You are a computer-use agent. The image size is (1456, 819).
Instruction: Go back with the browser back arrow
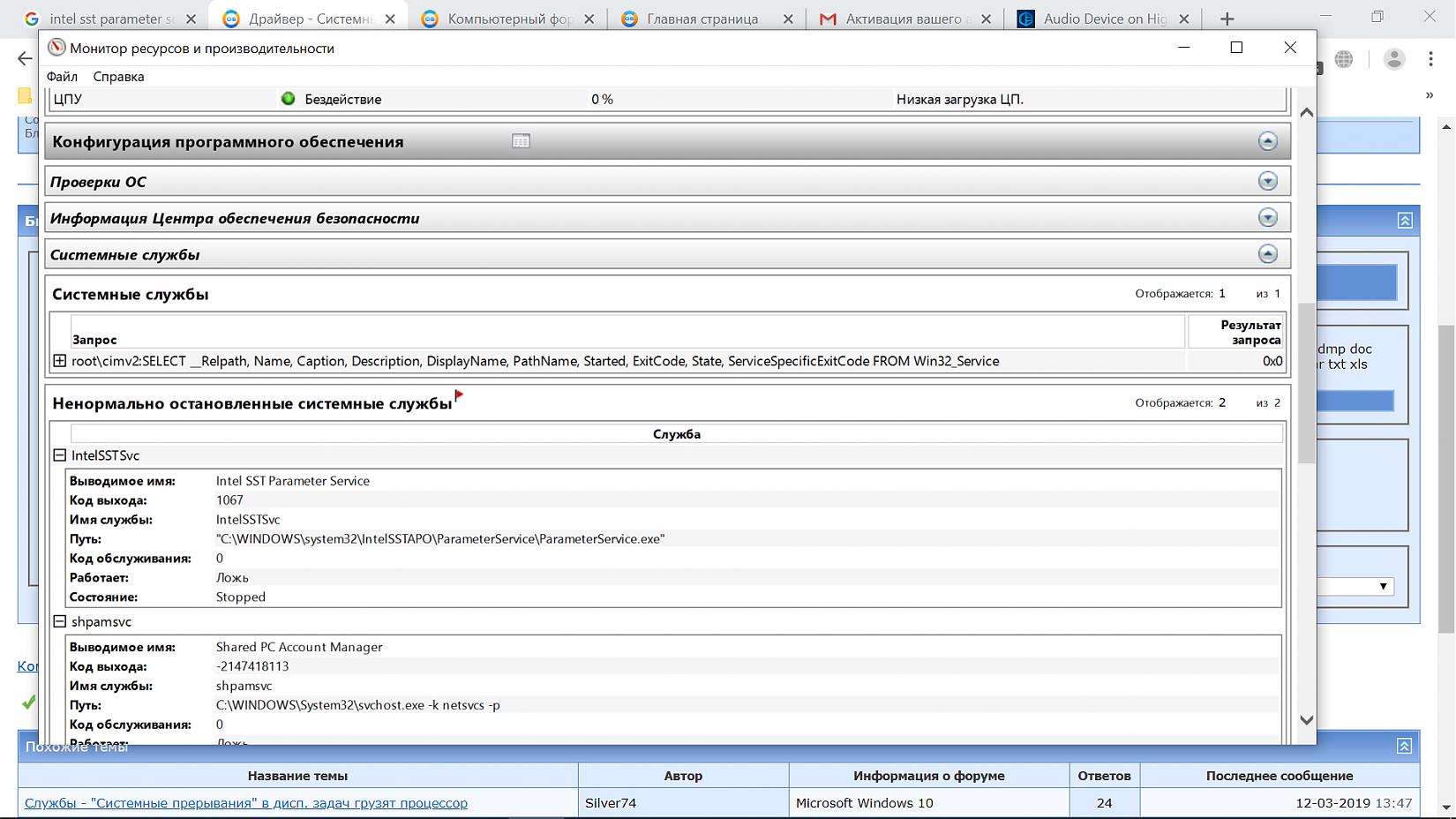coord(24,59)
